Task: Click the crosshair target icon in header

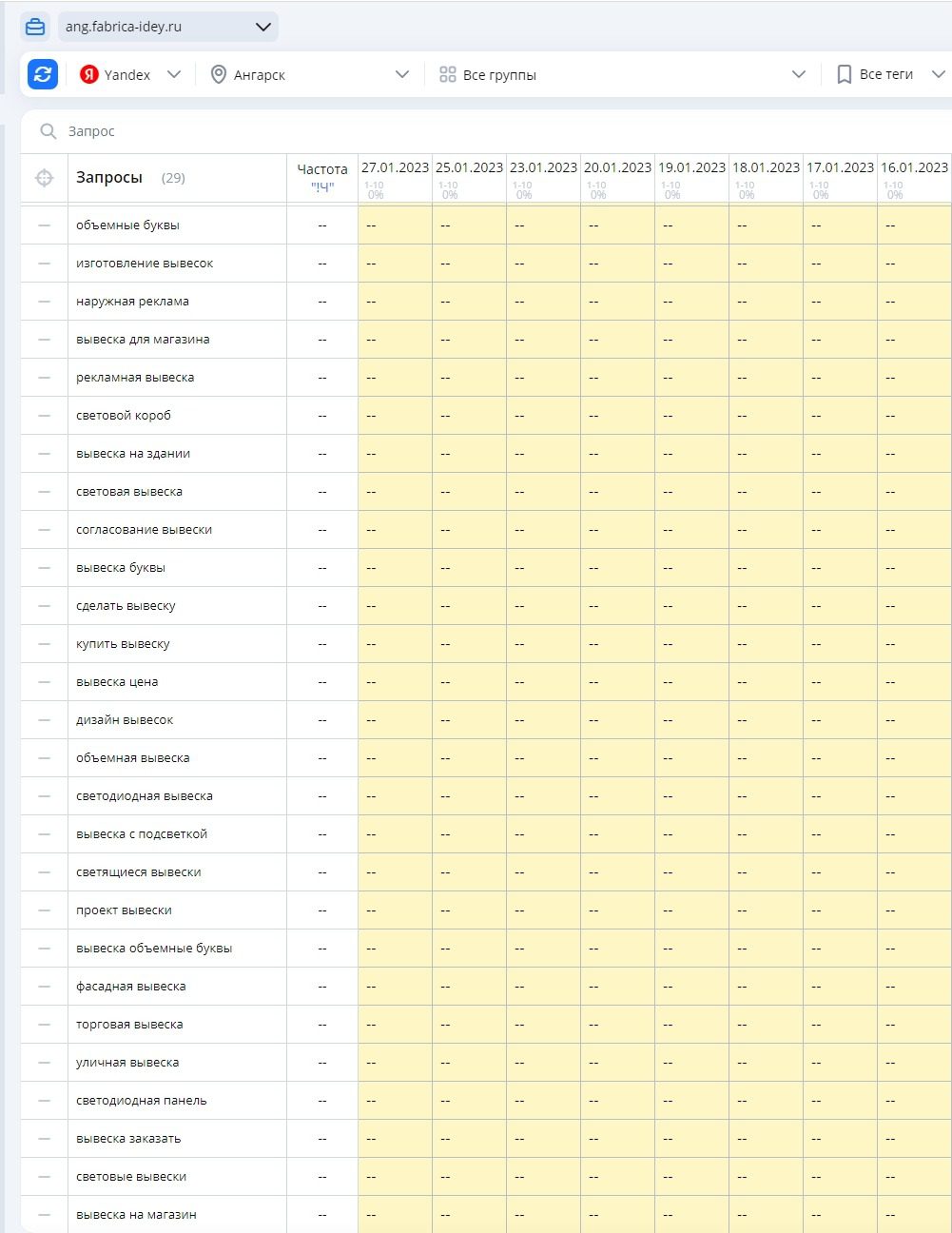Action: click(x=44, y=178)
